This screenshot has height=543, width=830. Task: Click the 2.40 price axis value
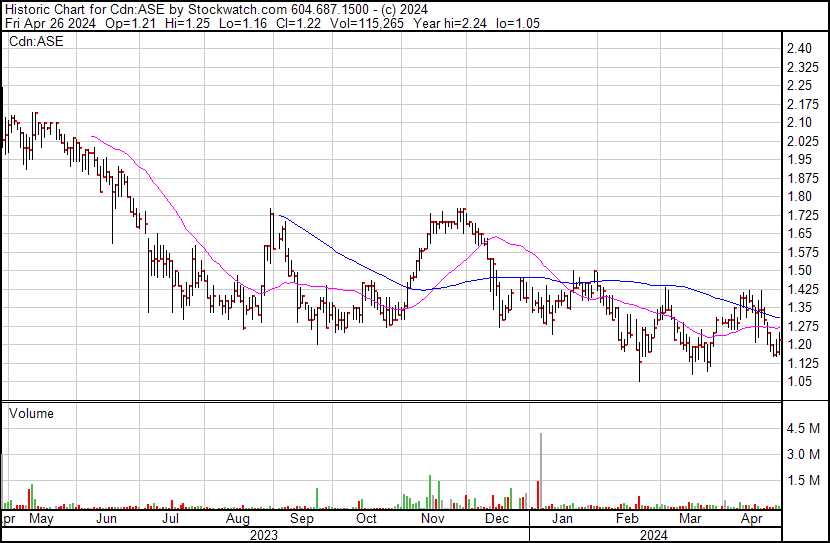(x=799, y=49)
